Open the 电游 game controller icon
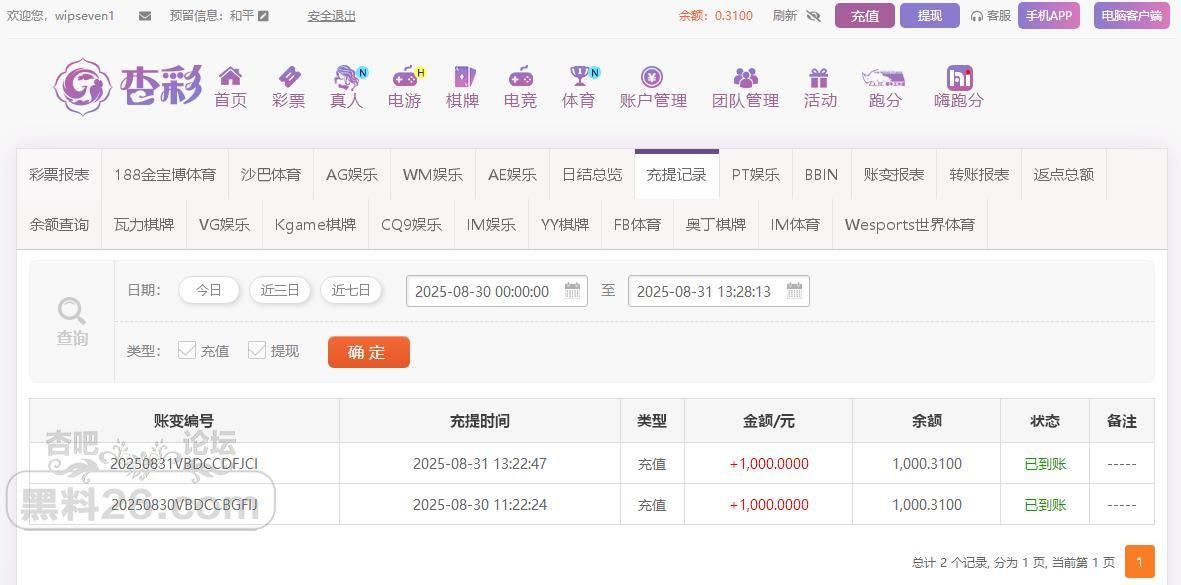1181x585 pixels. [404, 77]
